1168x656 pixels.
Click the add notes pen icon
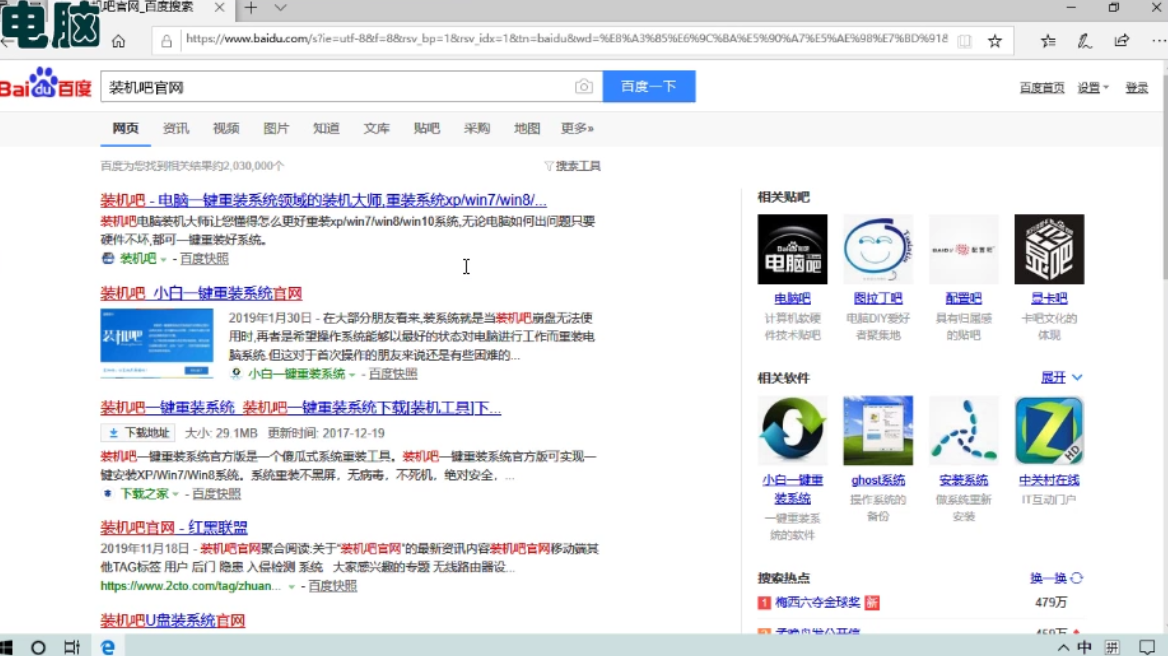(1085, 41)
